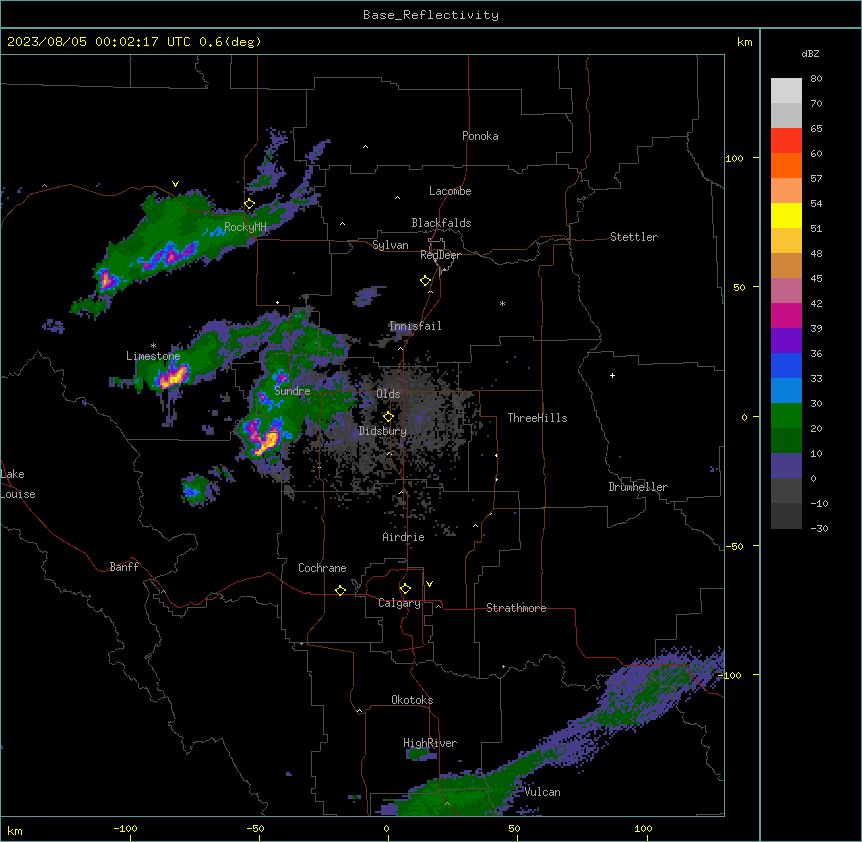This screenshot has width=862, height=842.
Task: Click the RedDeer city label
Action: 440,255
